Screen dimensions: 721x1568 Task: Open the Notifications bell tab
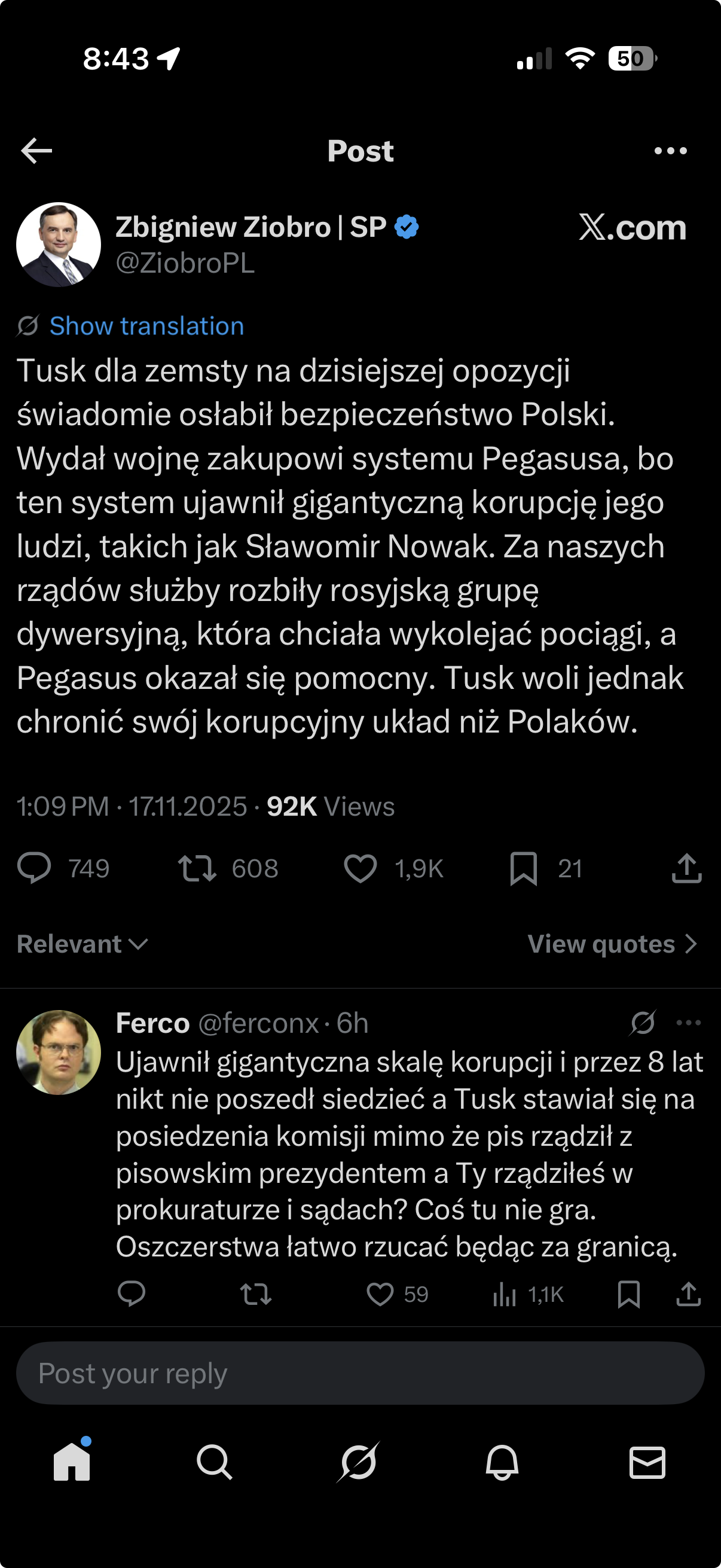pyautogui.click(x=502, y=1462)
